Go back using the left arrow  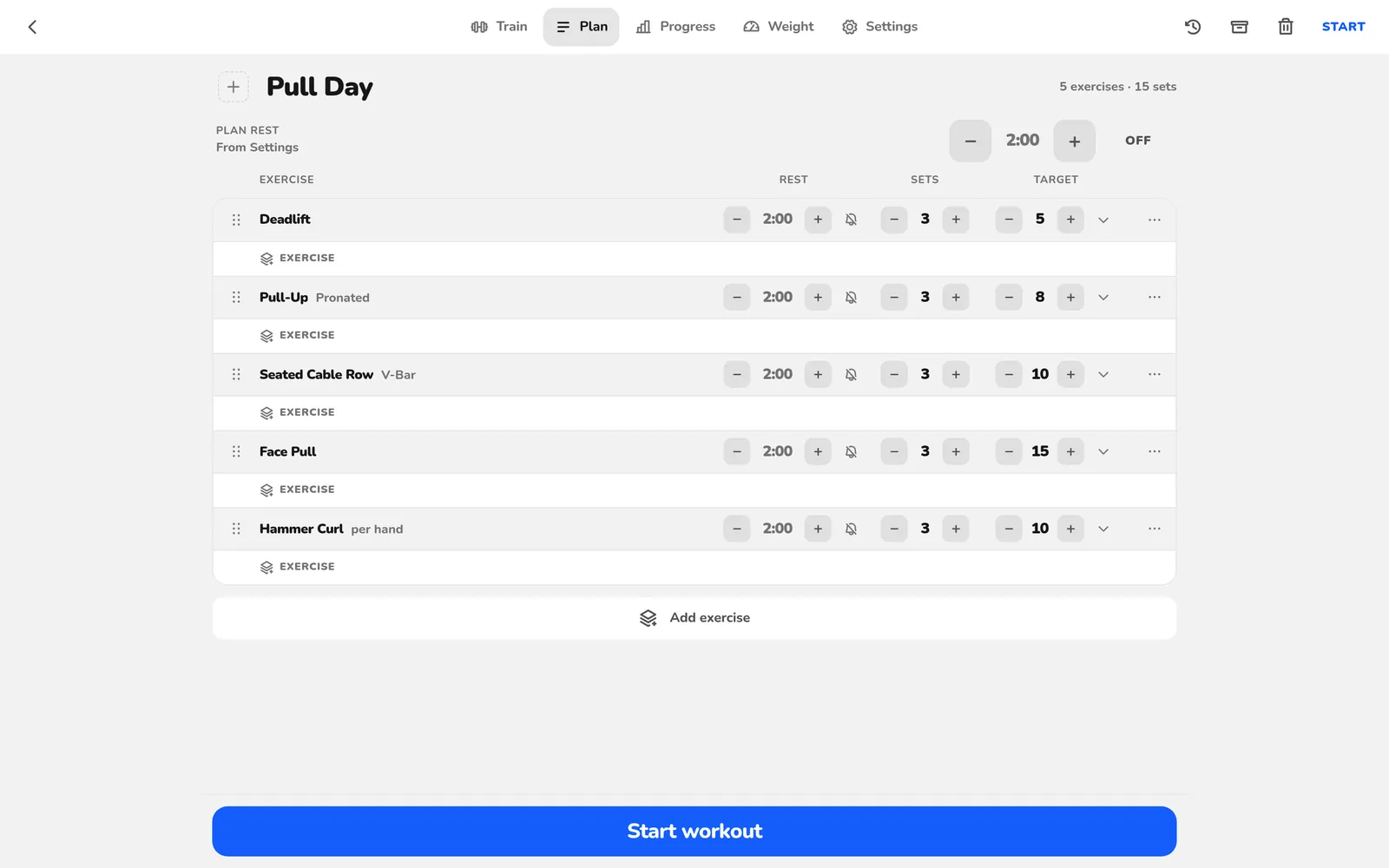pos(32,27)
